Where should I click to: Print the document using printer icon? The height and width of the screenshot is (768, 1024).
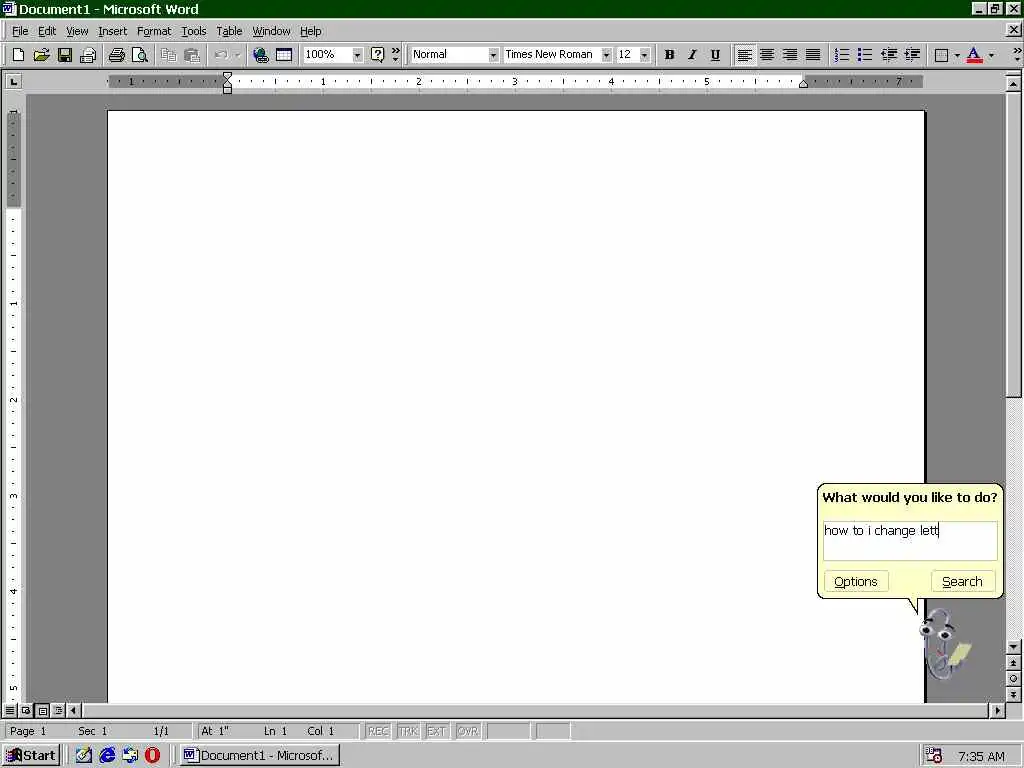[x=117, y=55]
